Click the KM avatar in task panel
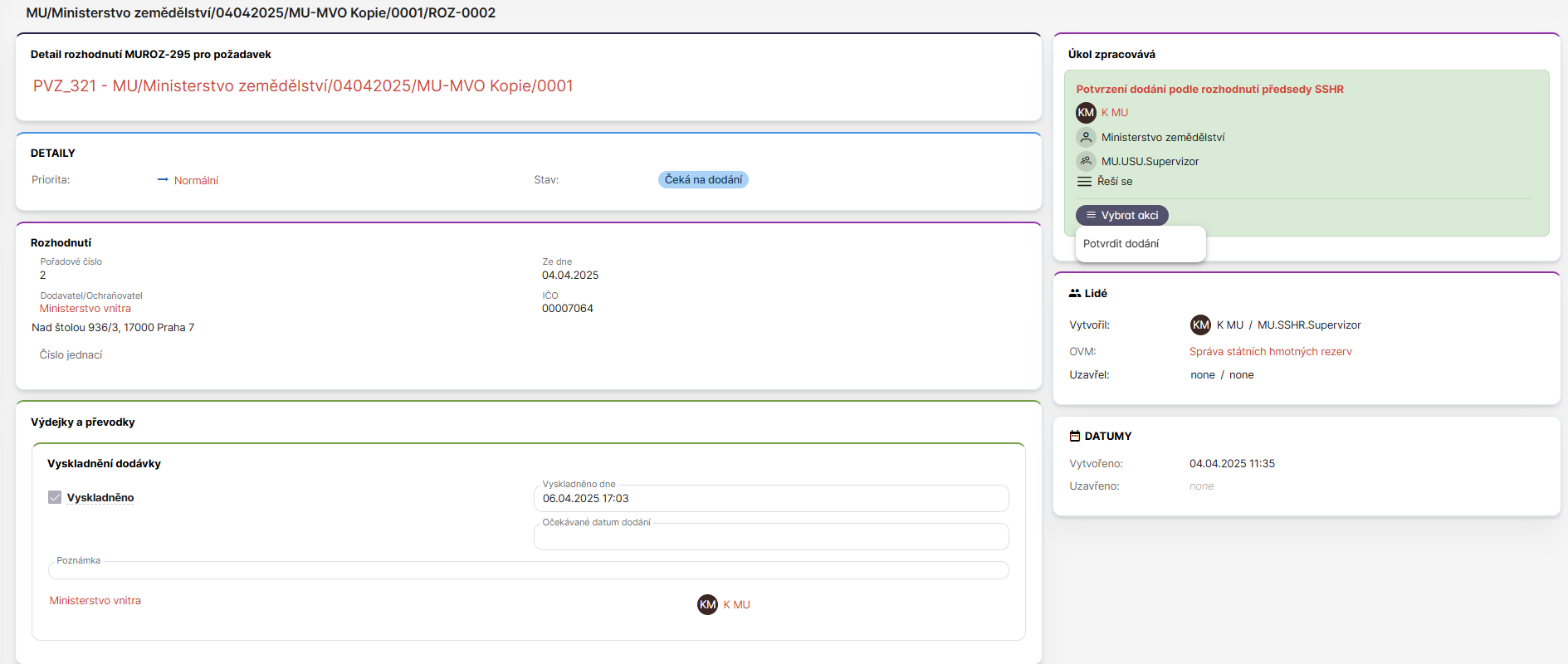The width and height of the screenshot is (1568, 664). point(1086,113)
